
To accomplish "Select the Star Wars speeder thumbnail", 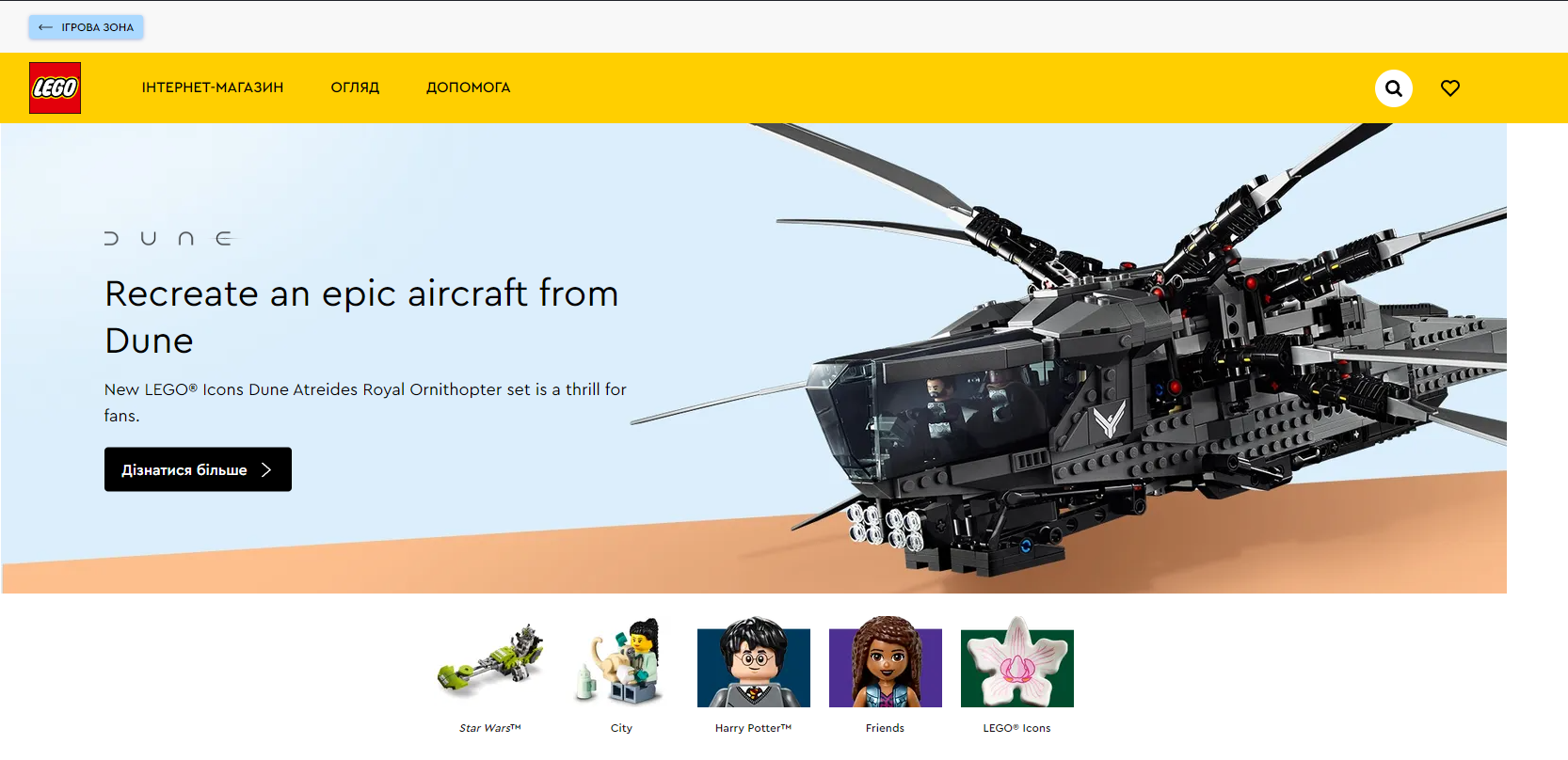I will tap(490, 663).
